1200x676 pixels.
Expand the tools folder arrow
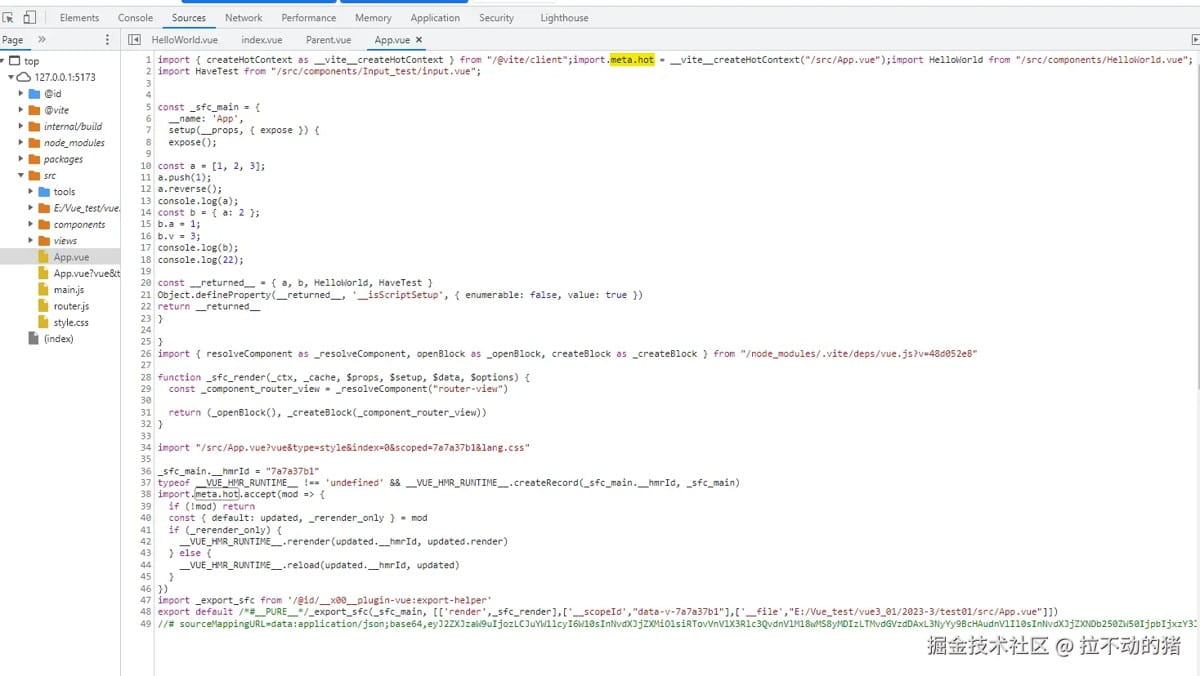coord(31,192)
